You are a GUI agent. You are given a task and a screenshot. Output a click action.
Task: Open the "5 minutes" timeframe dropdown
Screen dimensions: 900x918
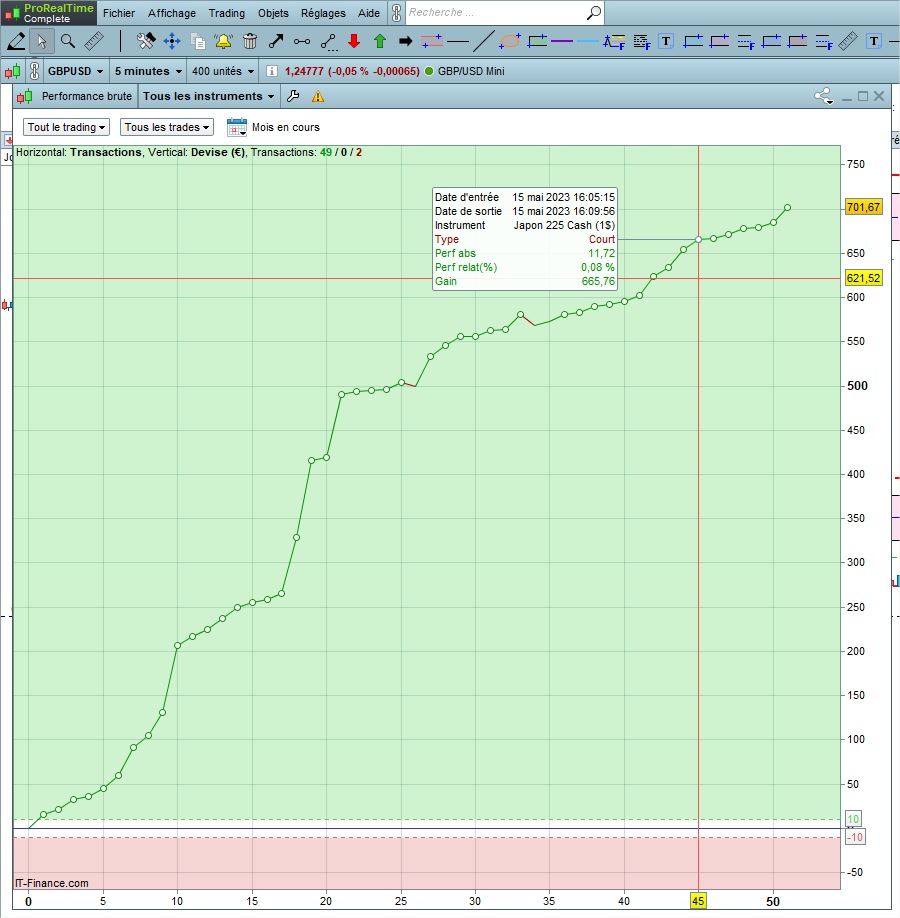click(x=148, y=72)
